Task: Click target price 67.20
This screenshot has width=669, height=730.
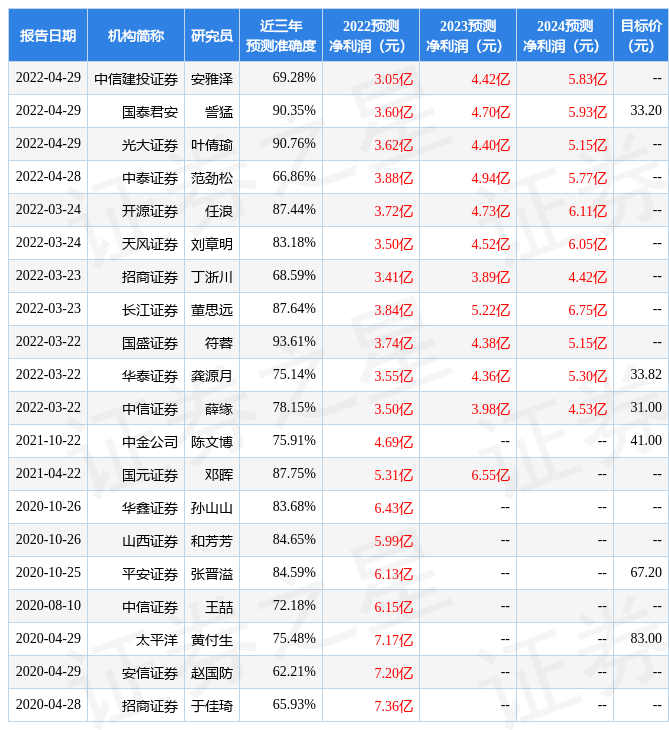Action: click(646, 572)
